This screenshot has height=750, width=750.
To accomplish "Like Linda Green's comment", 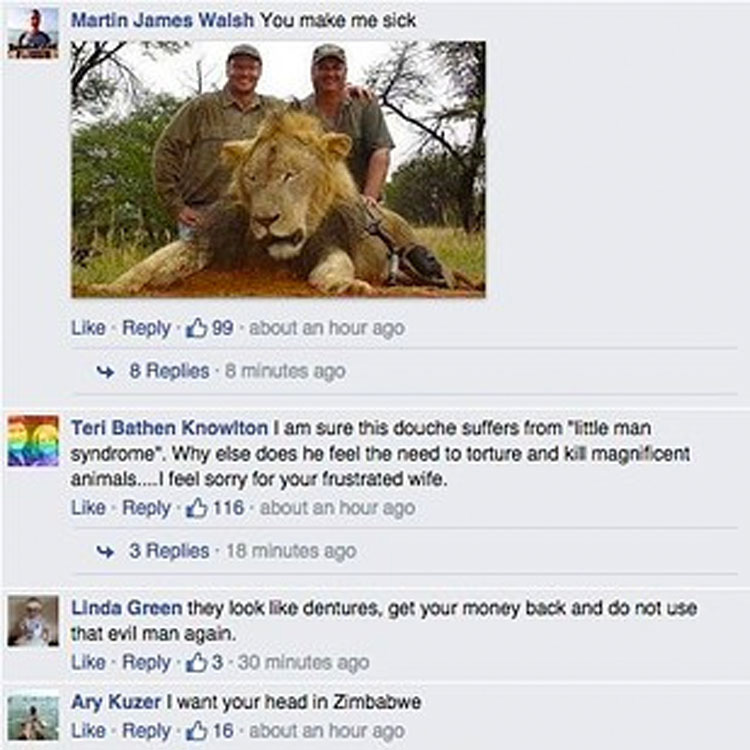I will point(88,663).
